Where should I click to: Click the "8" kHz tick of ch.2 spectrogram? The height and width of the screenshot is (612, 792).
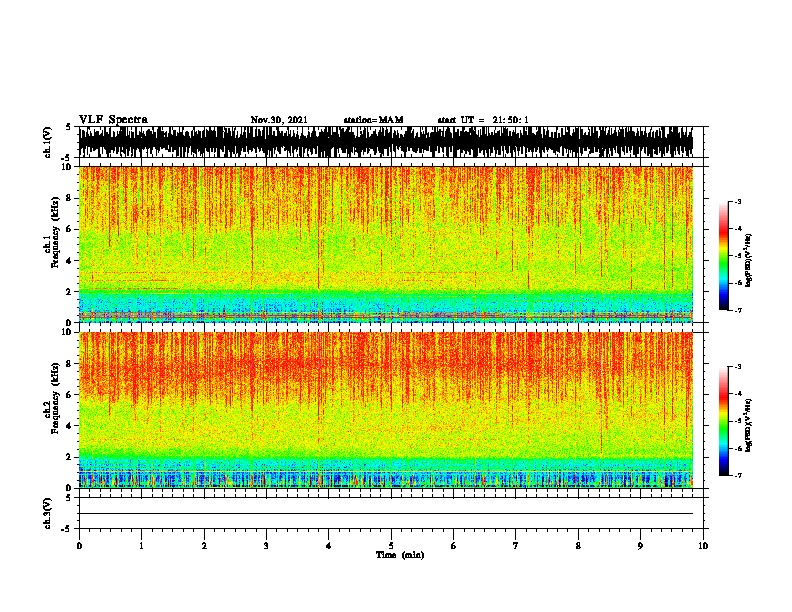(71, 364)
